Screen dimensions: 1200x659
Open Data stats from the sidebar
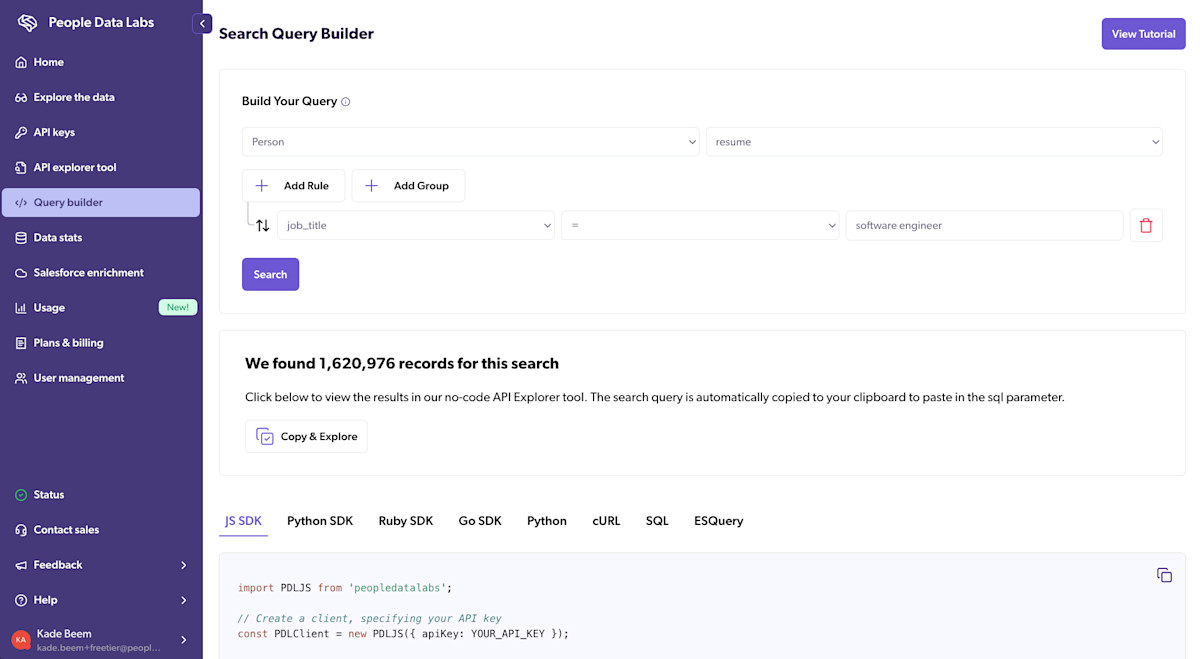click(x=58, y=237)
